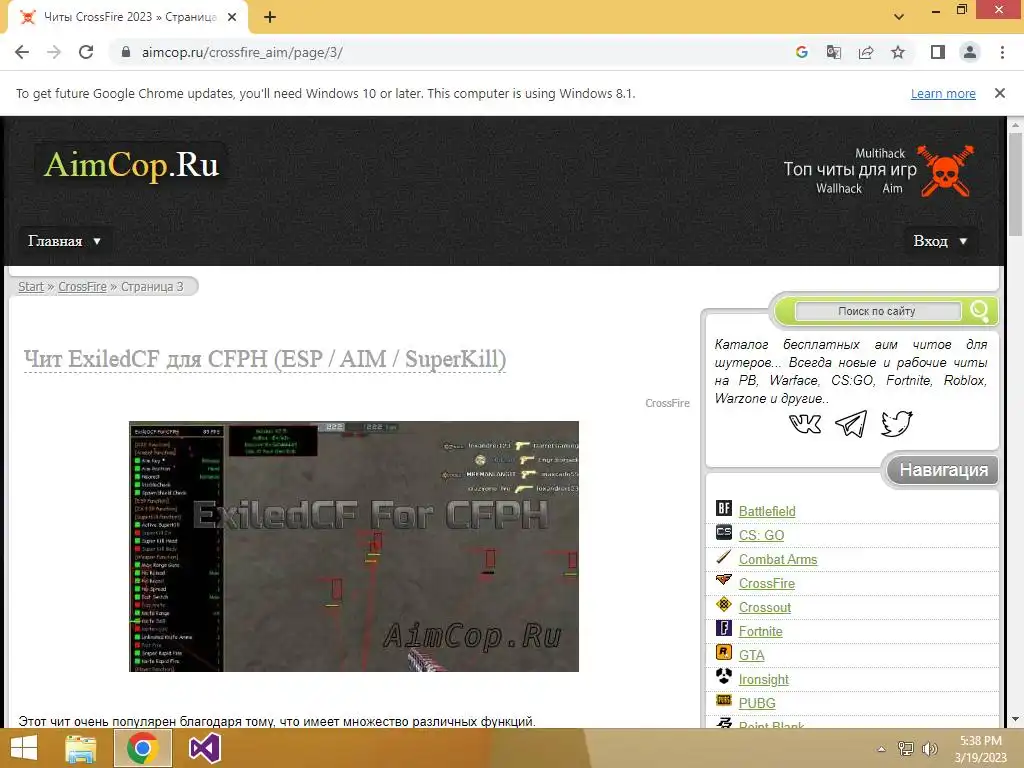The image size is (1024, 768).
Task: Dismiss the Chrome update notification bar
Action: coord(1000,93)
